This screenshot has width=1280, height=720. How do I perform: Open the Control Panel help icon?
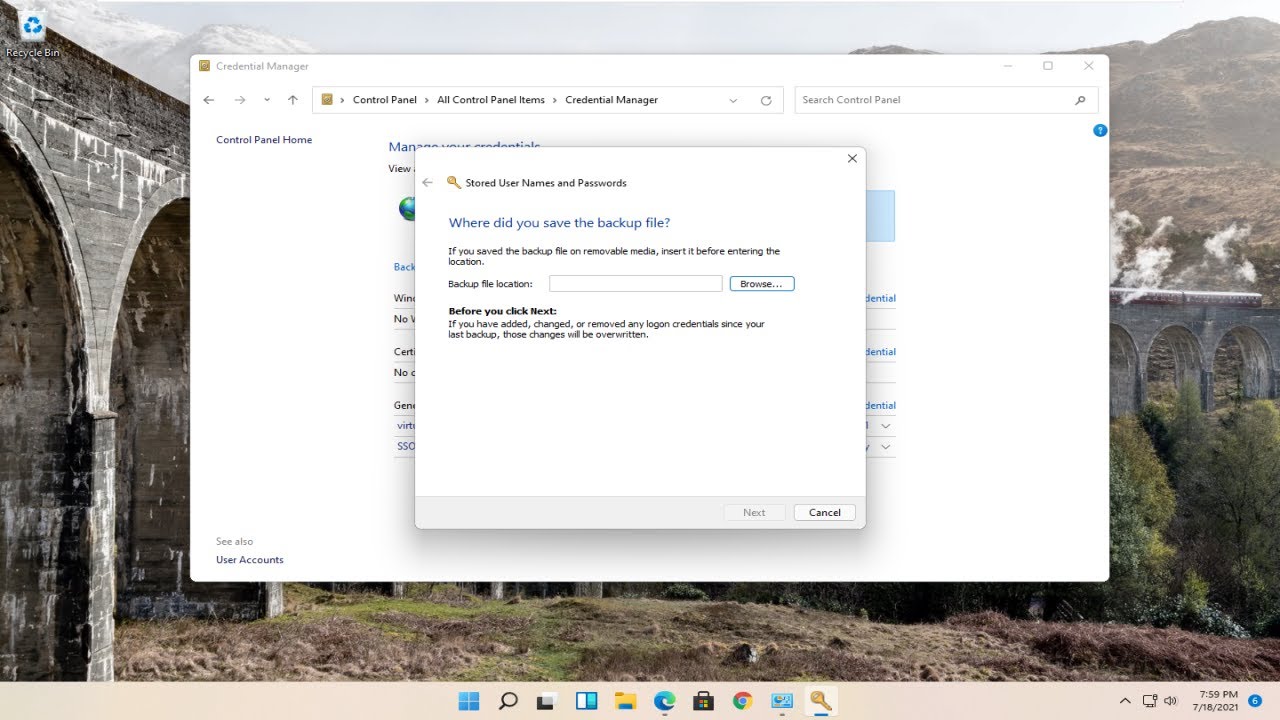[1100, 130]
